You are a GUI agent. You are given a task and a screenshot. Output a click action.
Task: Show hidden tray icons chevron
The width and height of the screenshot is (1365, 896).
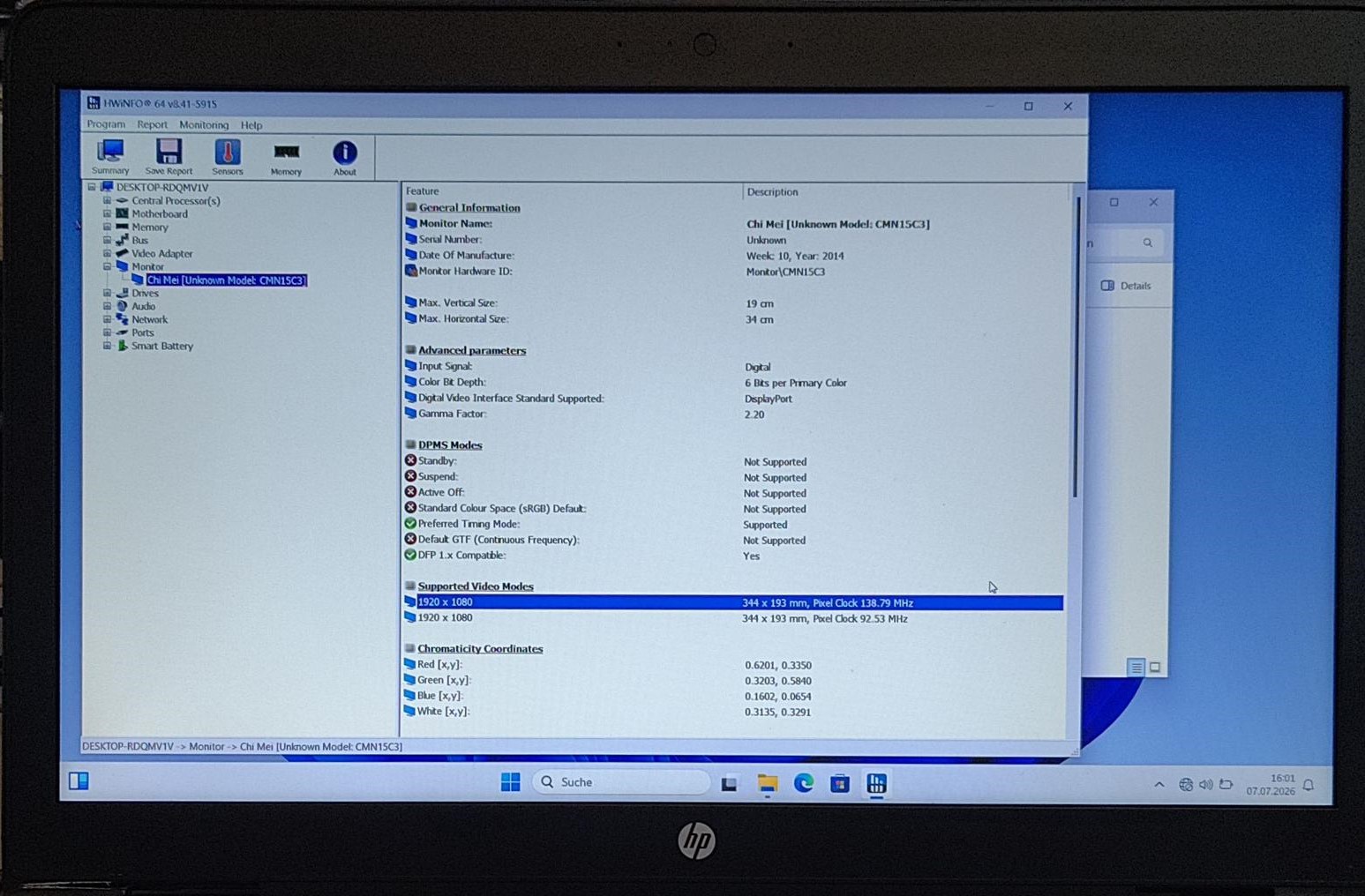click(x=1159, y=784)
